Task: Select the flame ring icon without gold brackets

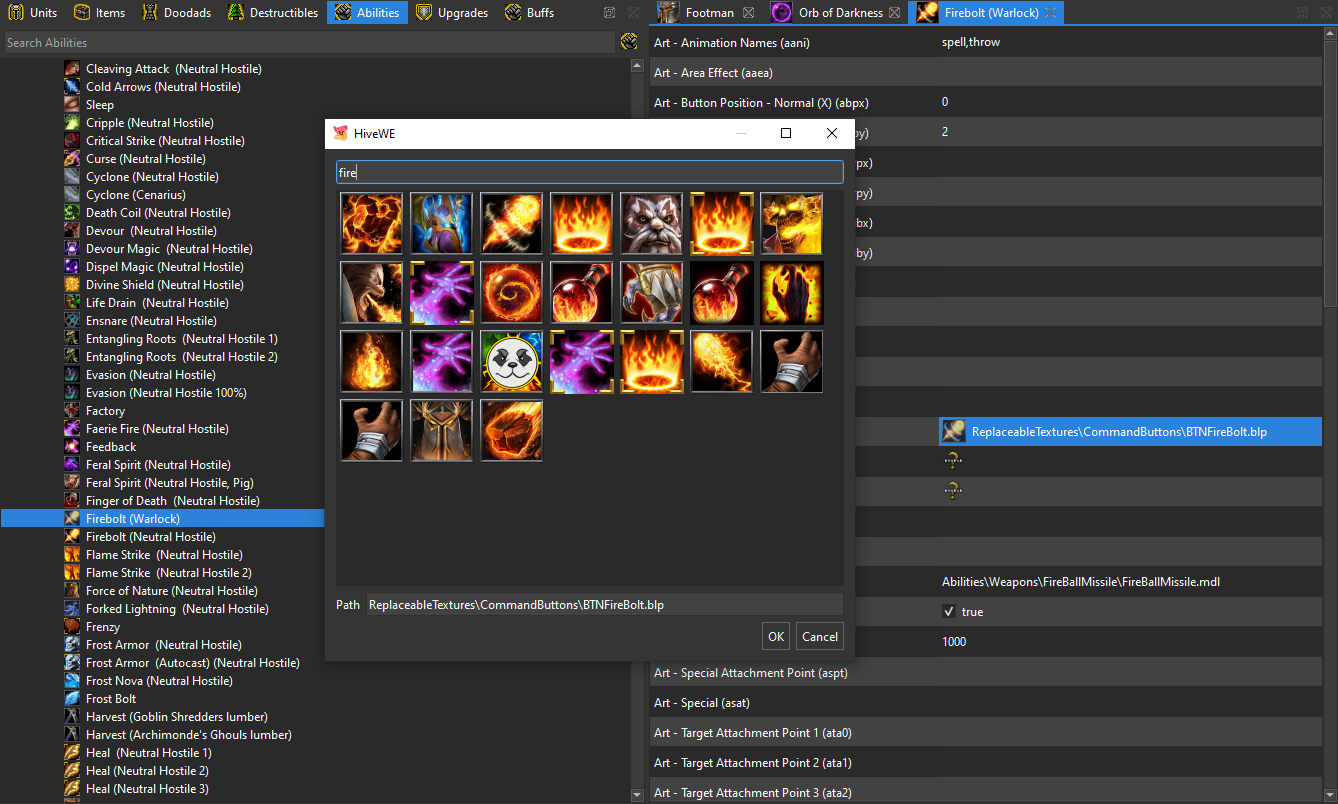Action: (x=581, y=223)
